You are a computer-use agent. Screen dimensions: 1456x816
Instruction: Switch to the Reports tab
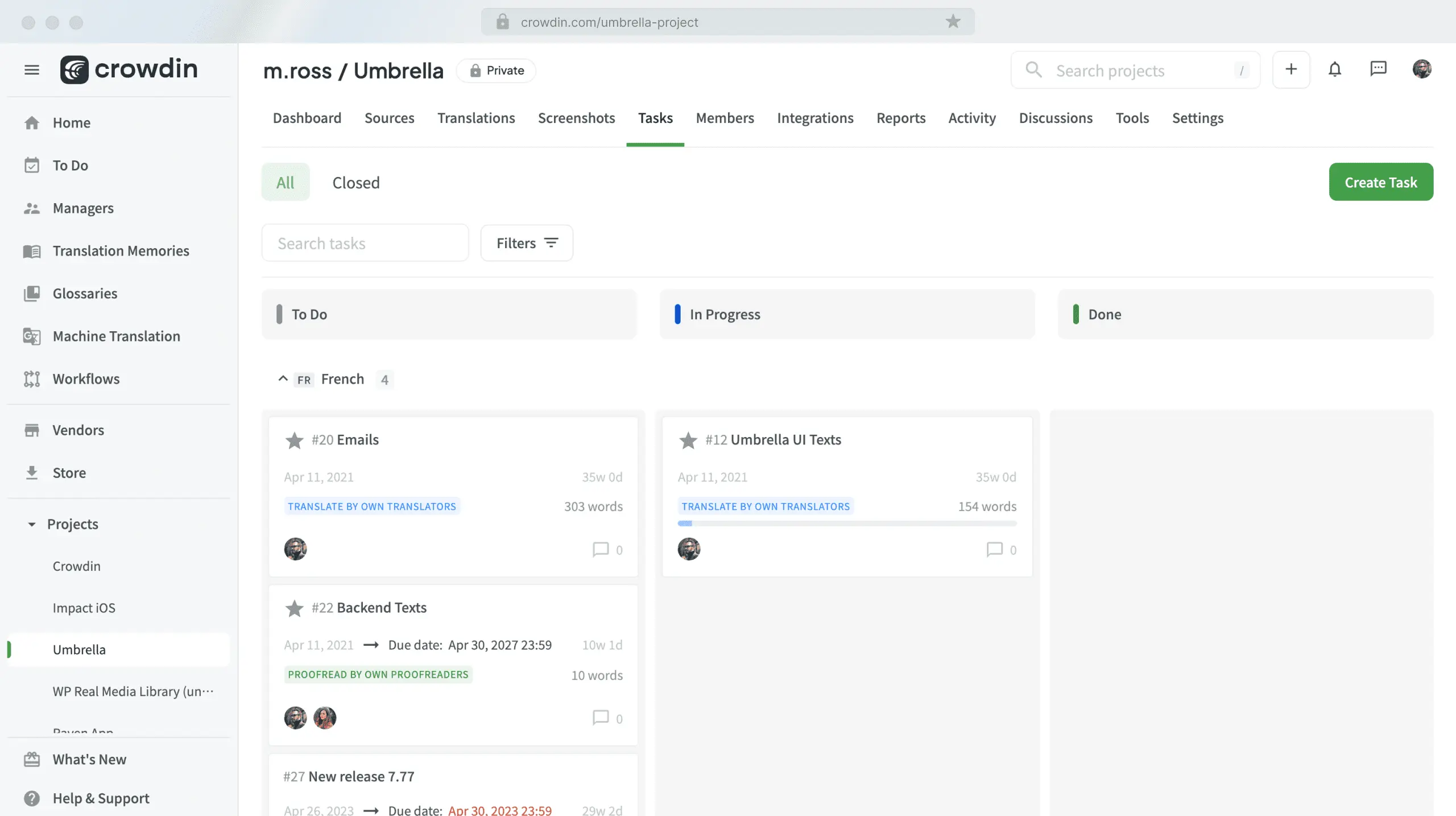click(900, 117)
